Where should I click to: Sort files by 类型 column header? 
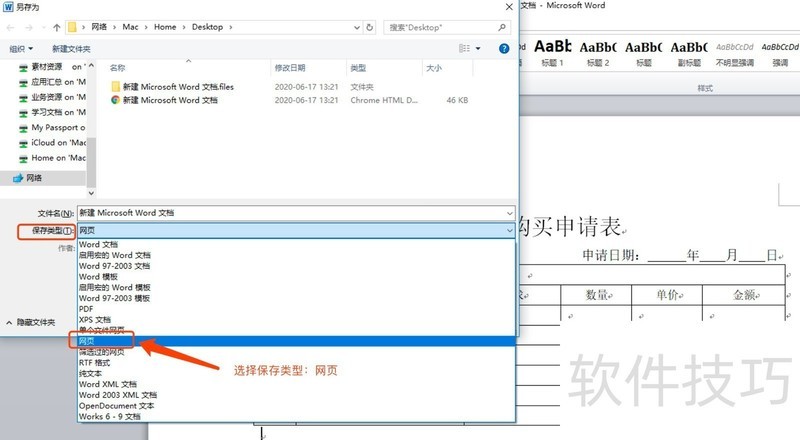tap(358, 68)
